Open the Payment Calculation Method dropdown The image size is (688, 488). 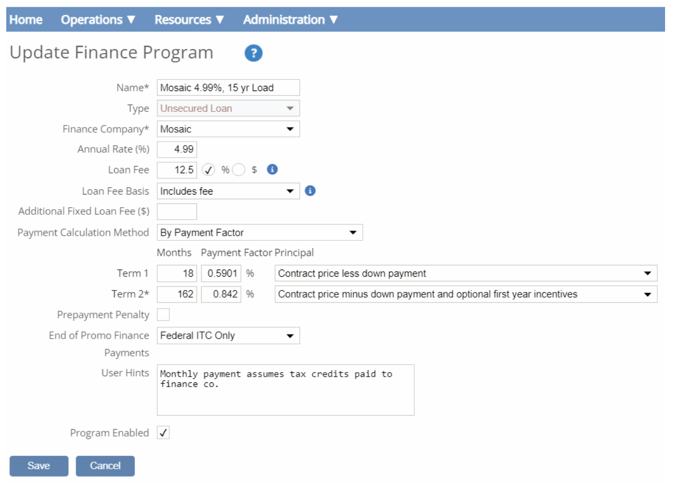(259, 233)
